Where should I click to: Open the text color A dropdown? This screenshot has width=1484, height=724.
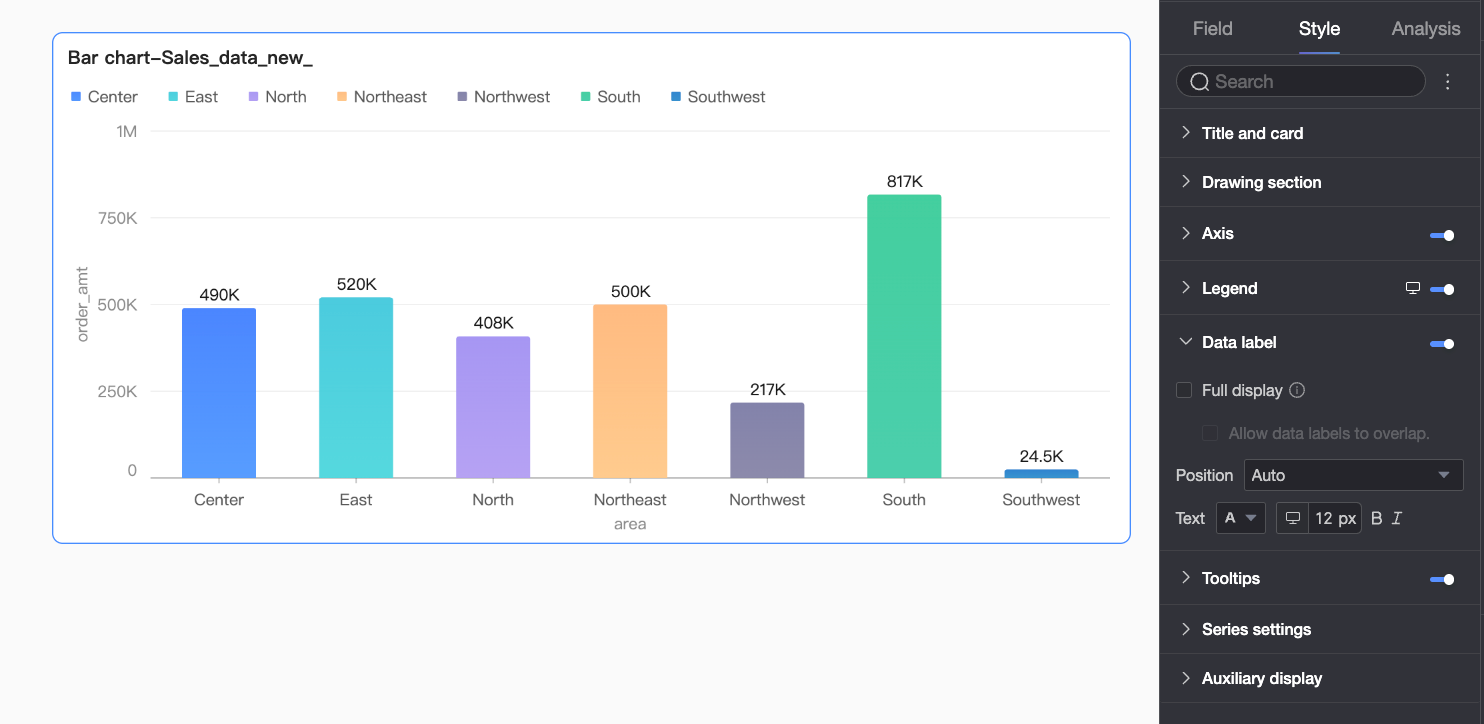[1241, 518]
